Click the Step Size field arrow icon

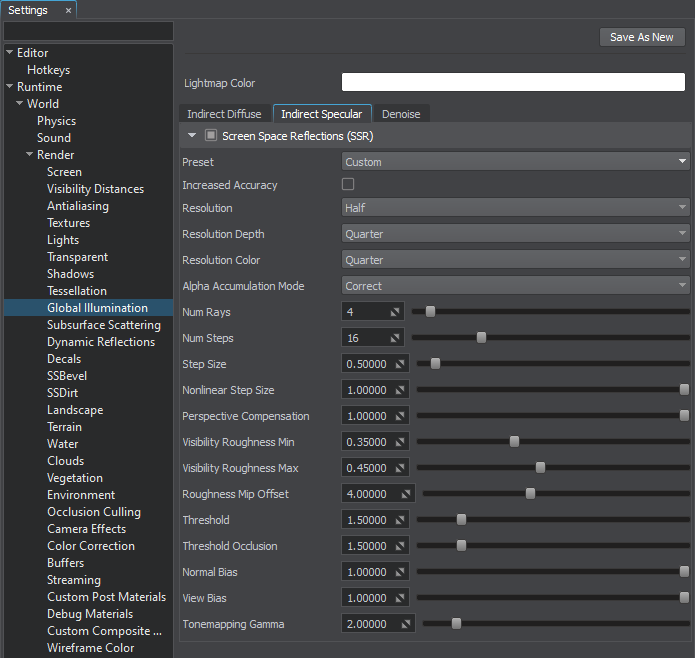pos(400,364)
